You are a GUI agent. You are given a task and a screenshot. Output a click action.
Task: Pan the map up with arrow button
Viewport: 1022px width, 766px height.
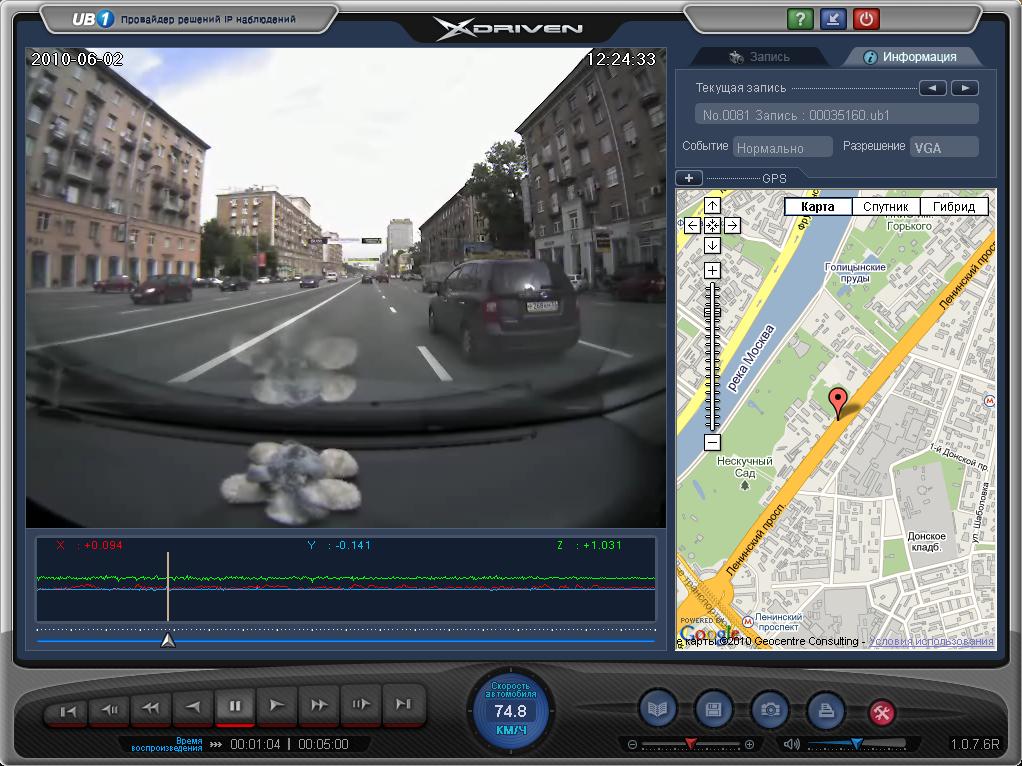712,206
